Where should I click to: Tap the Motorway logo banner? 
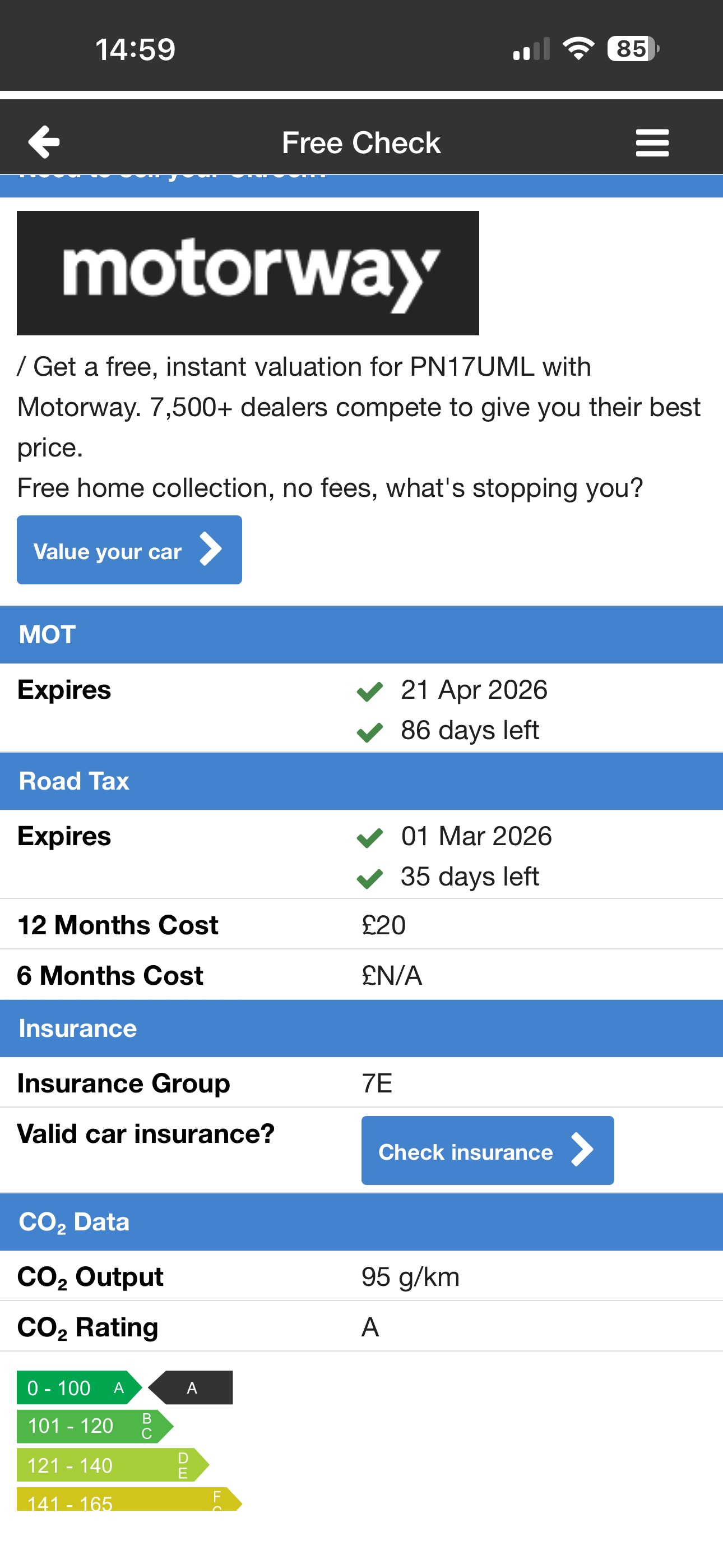point(248,273)
